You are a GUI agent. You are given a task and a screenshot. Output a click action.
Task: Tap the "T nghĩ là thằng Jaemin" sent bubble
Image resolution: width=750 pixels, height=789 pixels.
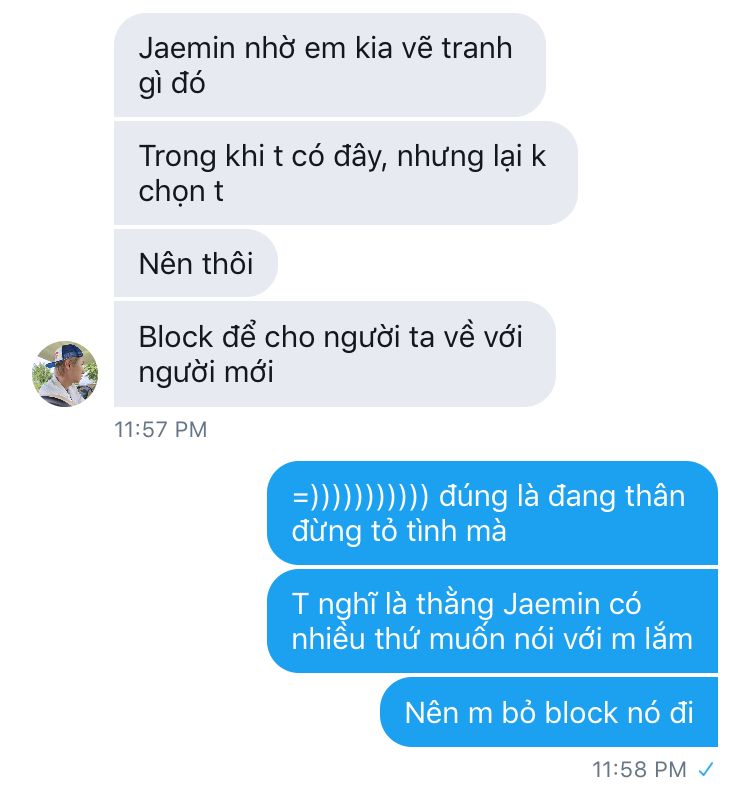click(492, 621)
